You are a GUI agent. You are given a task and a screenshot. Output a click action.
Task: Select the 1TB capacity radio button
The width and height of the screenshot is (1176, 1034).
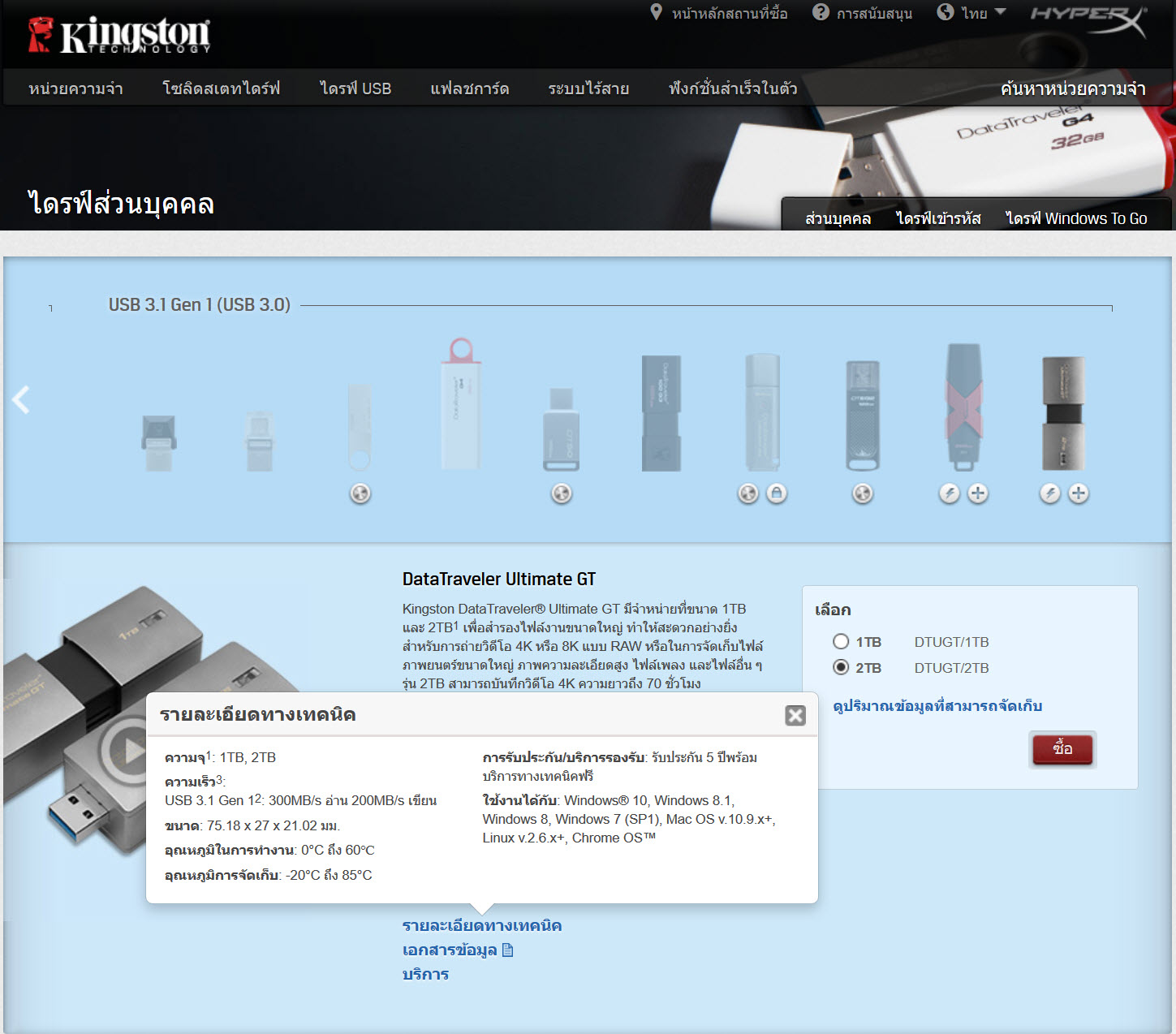click(841, 642)
